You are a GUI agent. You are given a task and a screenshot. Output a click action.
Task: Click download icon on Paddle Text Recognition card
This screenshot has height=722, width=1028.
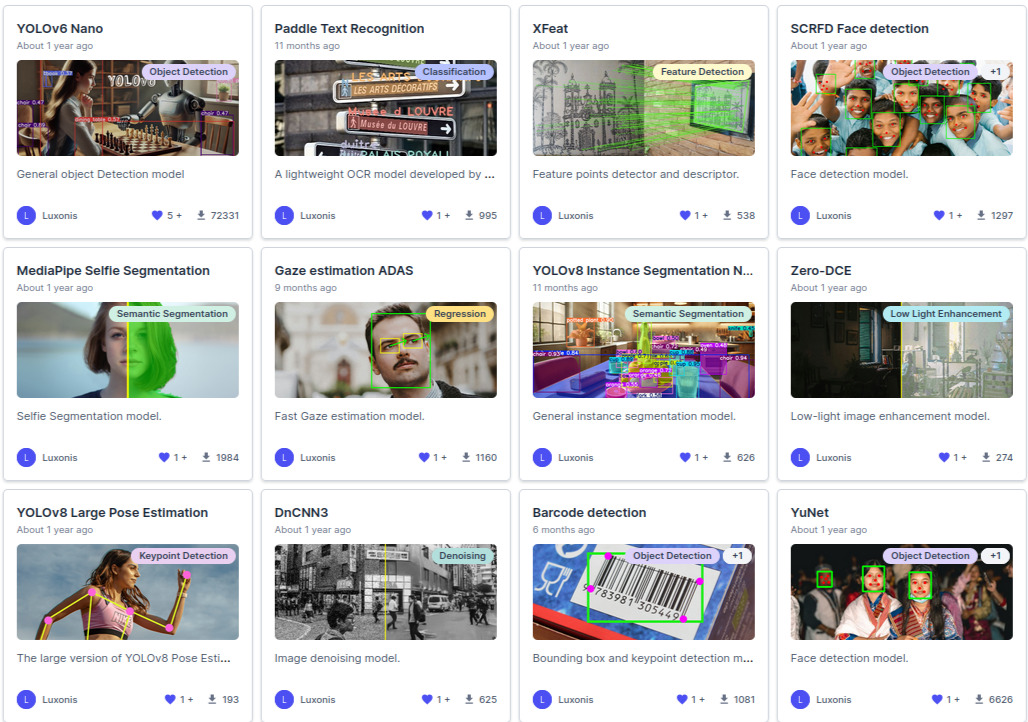[469, 215]
